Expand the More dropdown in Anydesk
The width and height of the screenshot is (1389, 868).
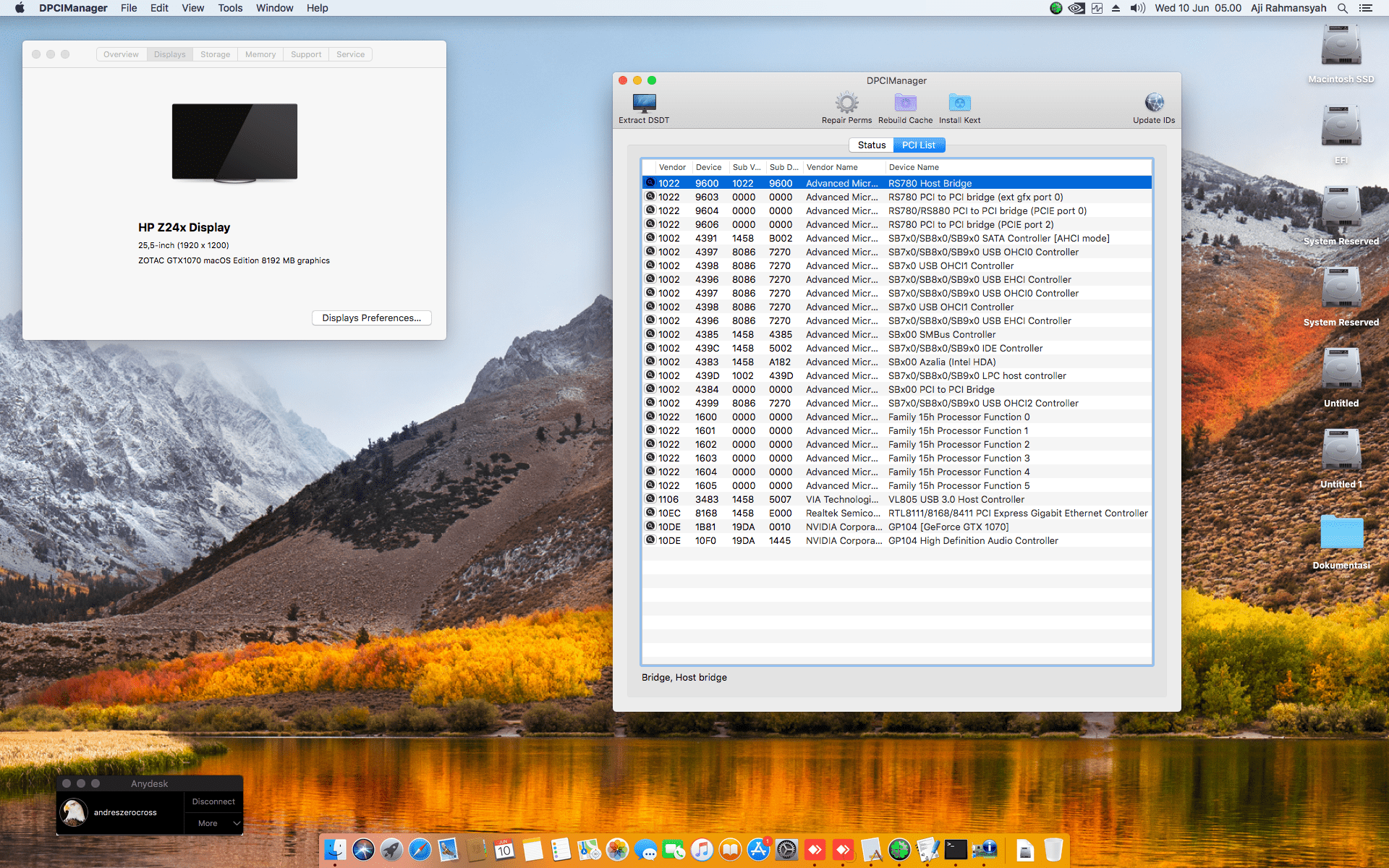pyautogui.click(x=213, y=823)
